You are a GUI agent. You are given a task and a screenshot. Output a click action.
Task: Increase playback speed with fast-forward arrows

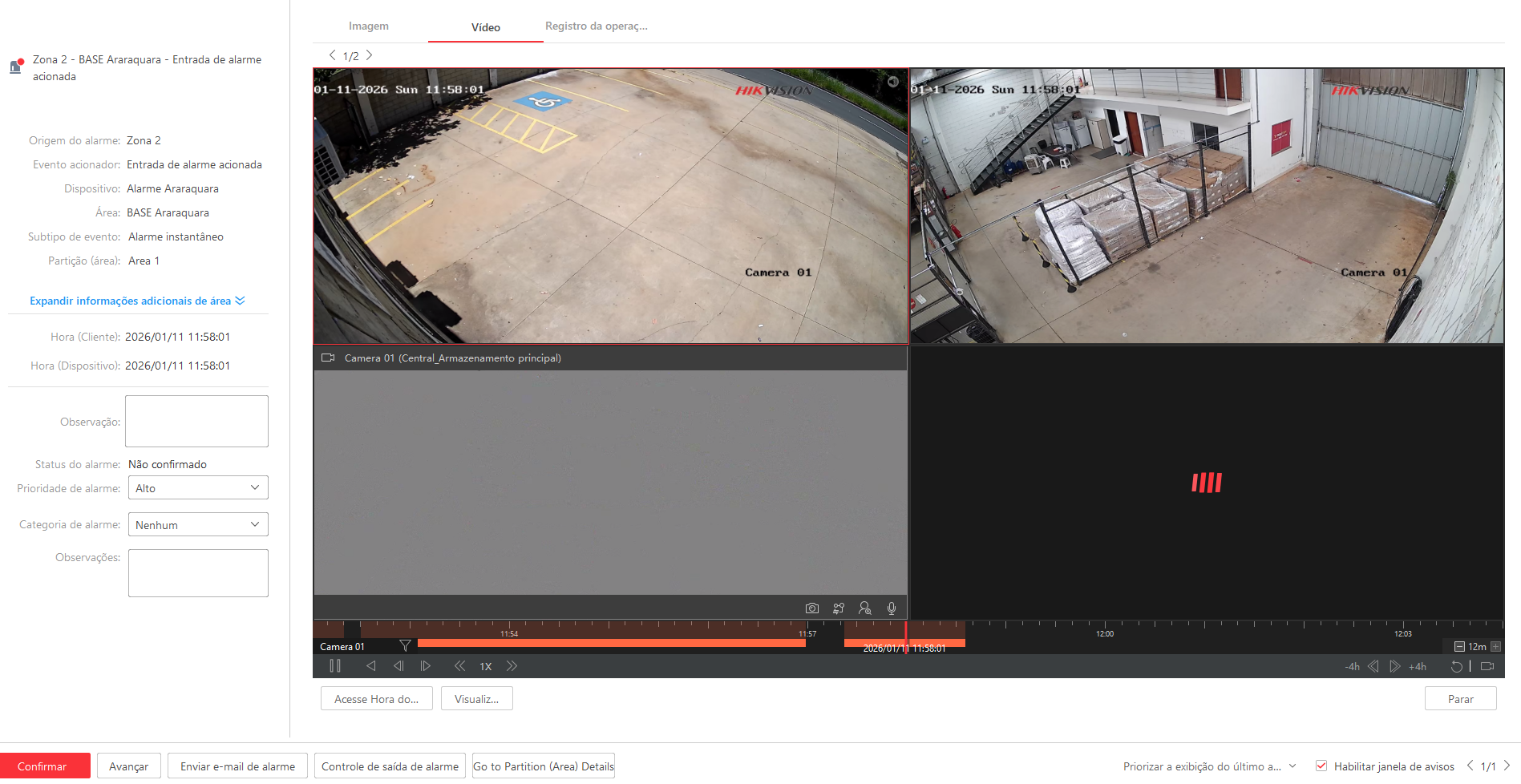point(512,666)
